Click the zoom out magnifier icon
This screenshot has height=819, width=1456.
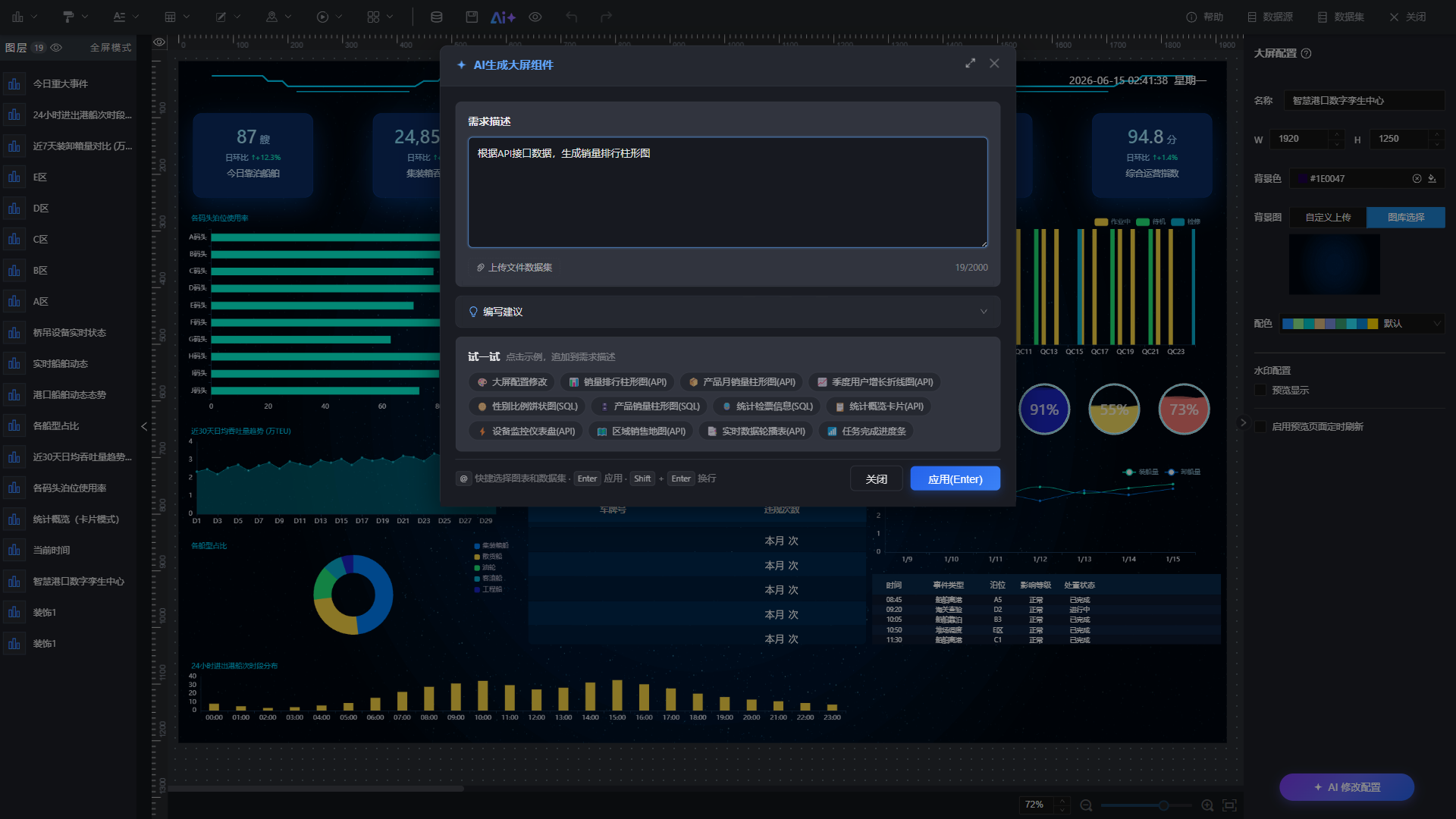point(1086,805)
